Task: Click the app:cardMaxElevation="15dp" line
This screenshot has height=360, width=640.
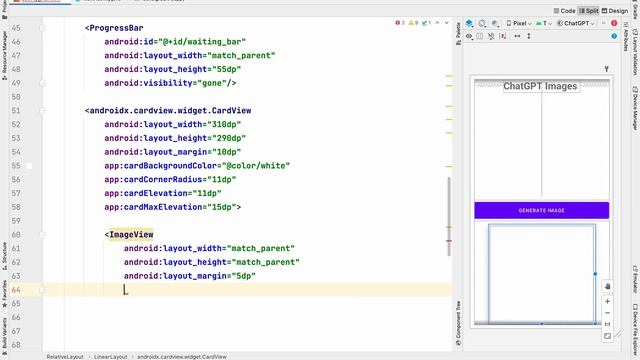Action: click(173, 207)
